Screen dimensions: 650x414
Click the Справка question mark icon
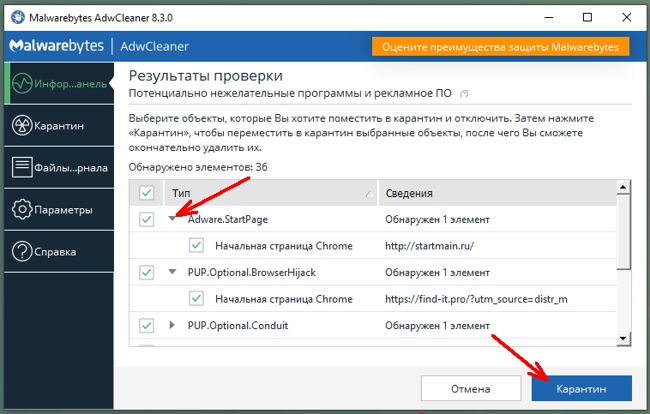tap(22, 251)
